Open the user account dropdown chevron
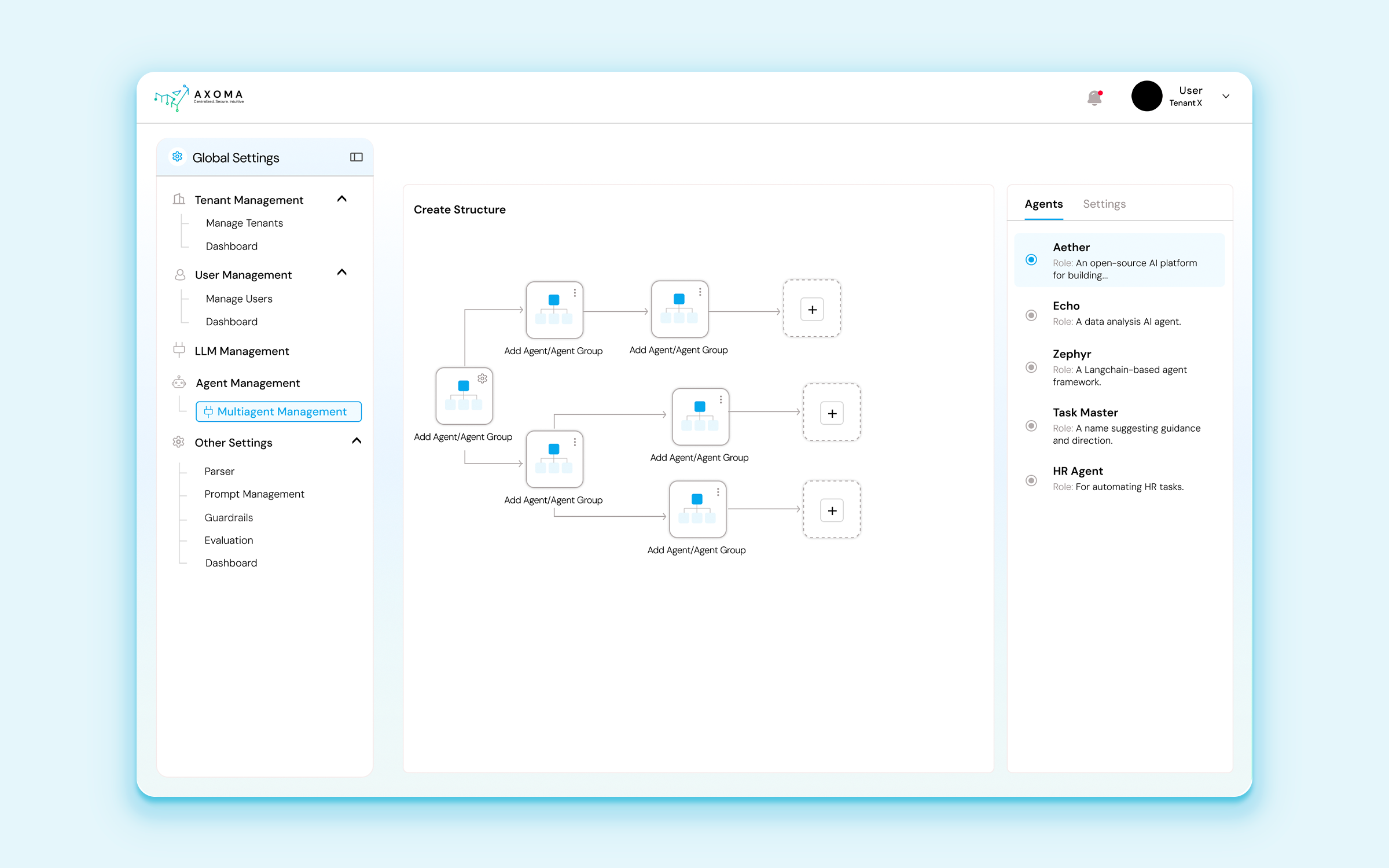1389x868 pixels. pyautogui.click(x=1226, y=96)
